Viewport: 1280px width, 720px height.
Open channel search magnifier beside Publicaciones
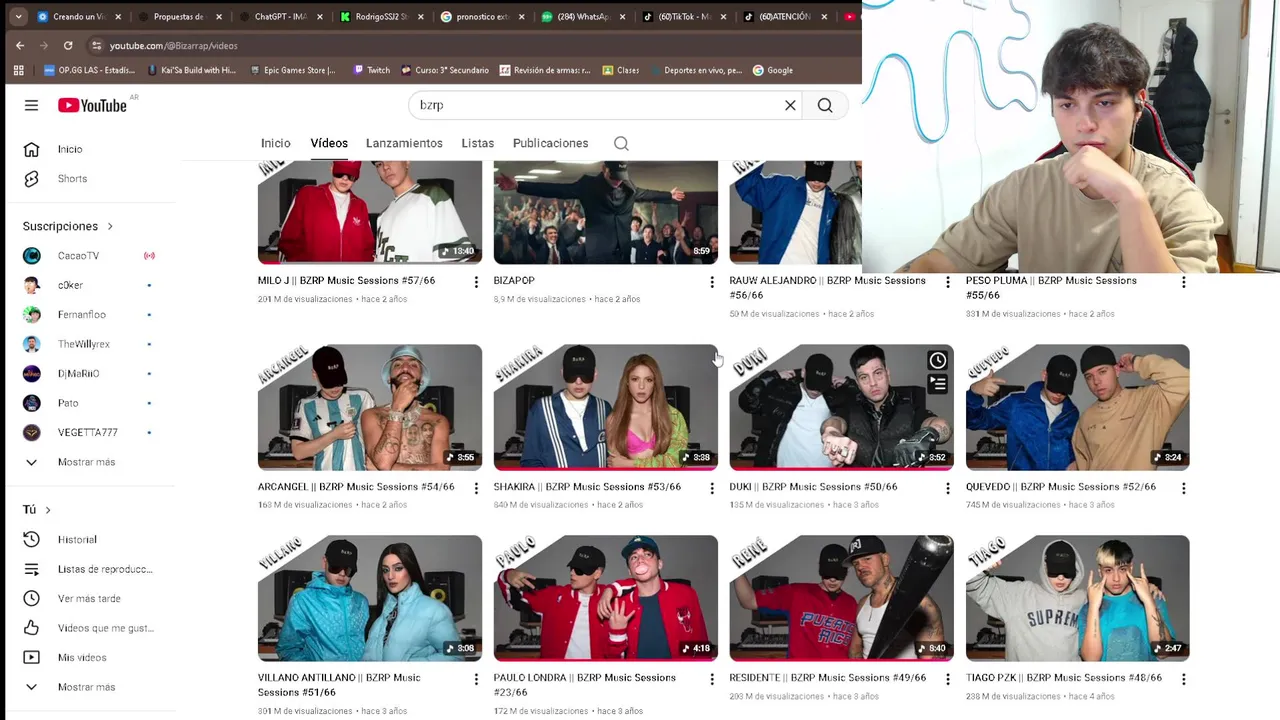point(621,143)
